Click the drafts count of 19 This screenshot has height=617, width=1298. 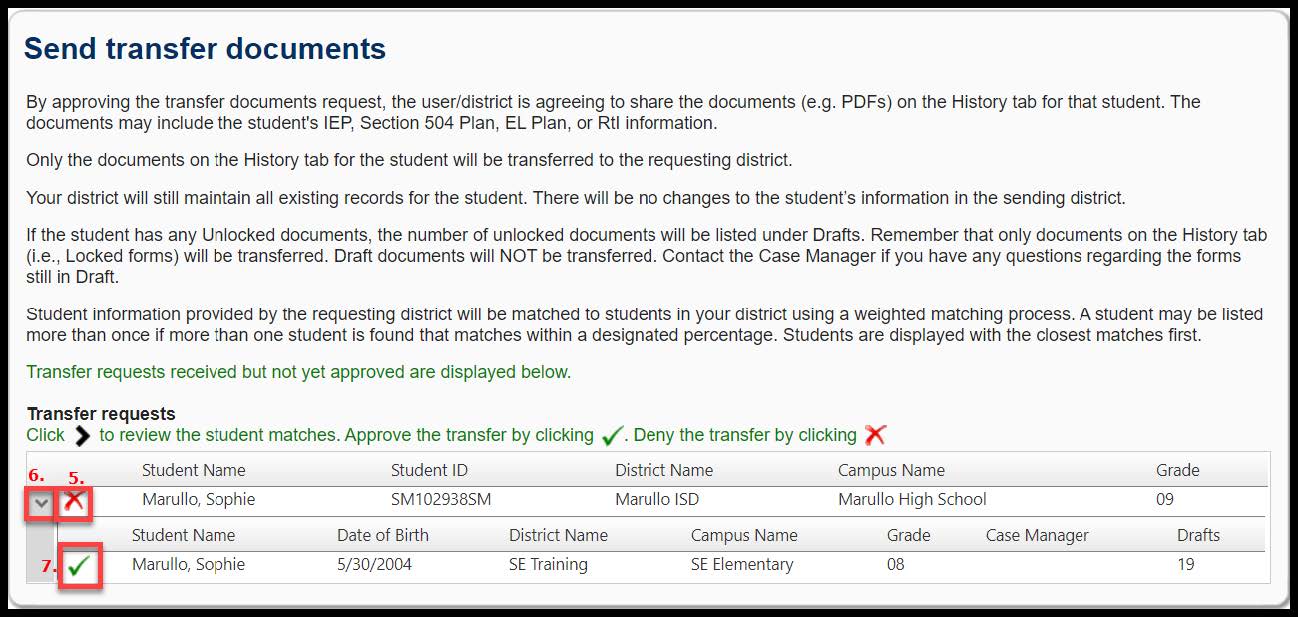pyautogui.click(x=1187, y=564)
